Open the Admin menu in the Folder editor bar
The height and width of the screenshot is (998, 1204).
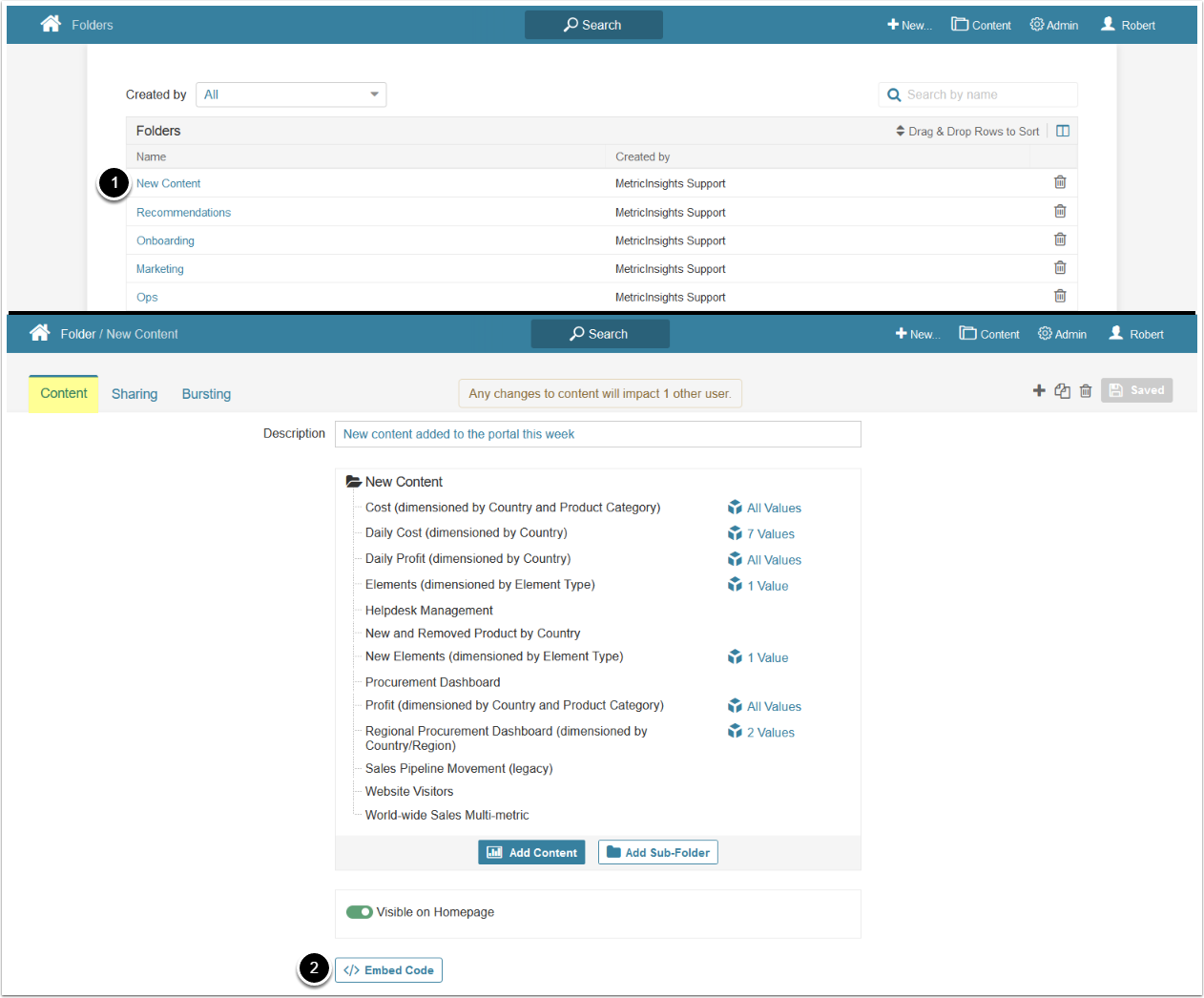pos(1063,334)
